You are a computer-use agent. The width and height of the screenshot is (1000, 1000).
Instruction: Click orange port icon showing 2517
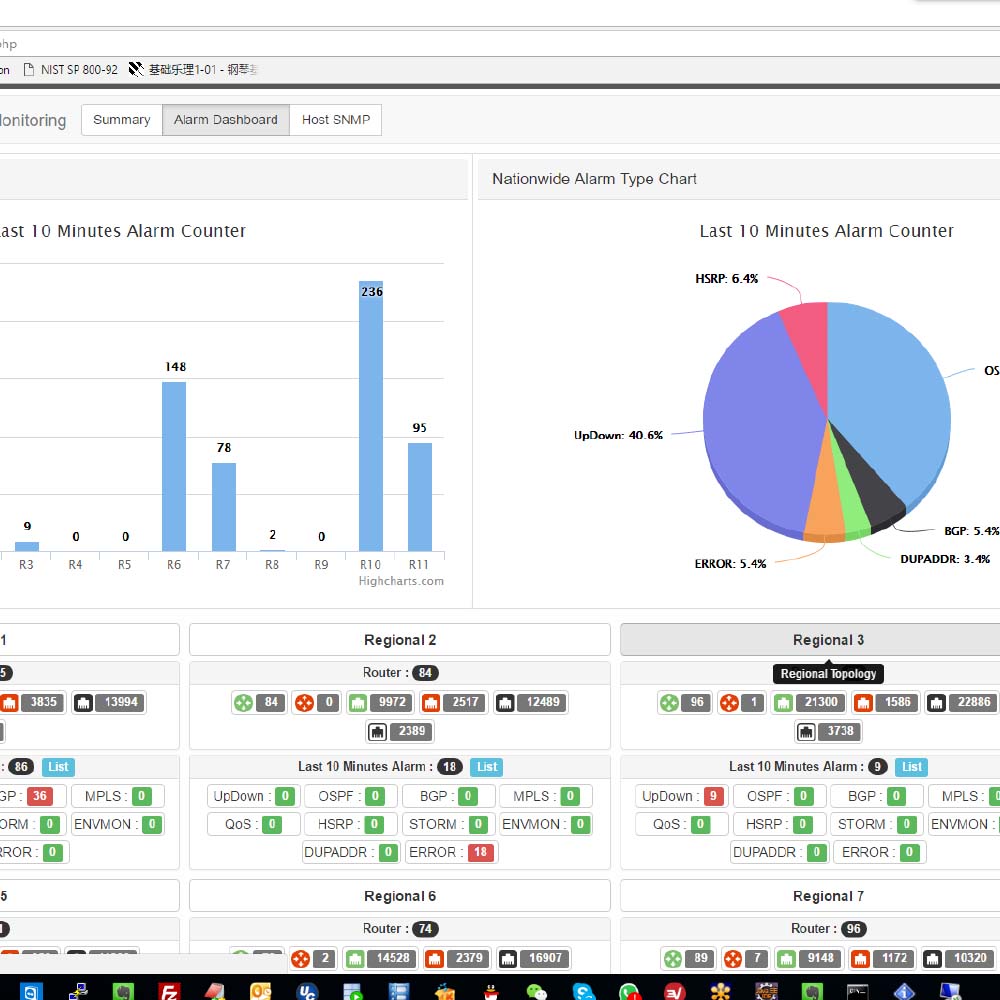click(x=432, y=703)
